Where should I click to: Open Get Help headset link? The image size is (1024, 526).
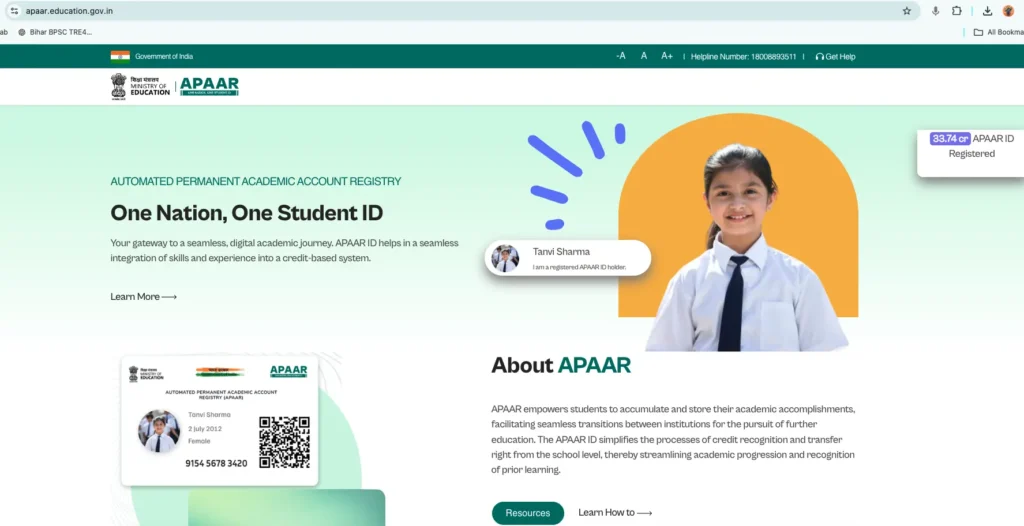(x=835, y=57)
